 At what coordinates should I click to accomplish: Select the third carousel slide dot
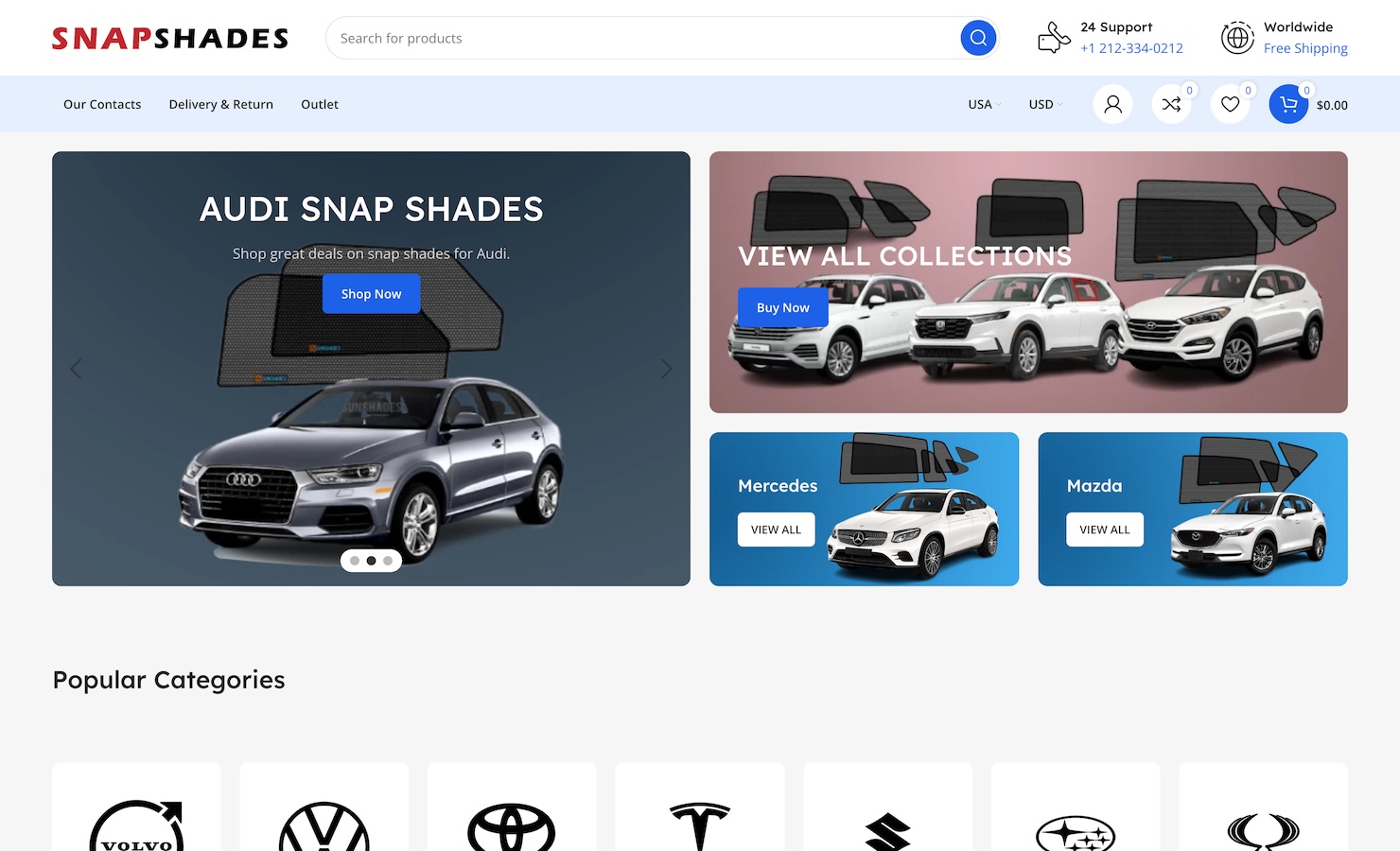tap(388, 561)
